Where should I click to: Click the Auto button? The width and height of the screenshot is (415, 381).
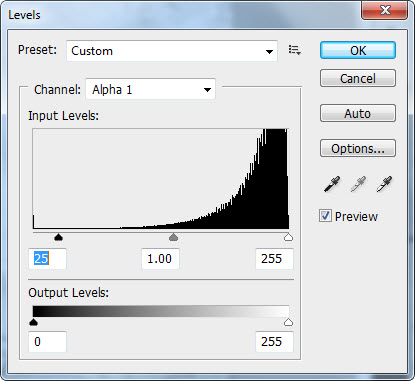coord(358,113)
